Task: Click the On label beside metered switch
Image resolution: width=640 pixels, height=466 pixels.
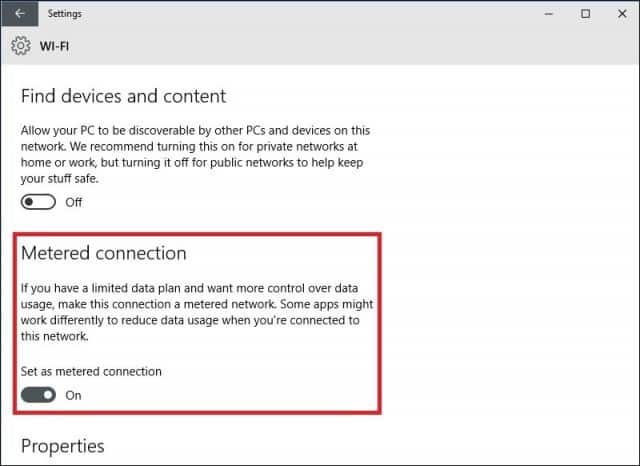Action: pos(73,395)
